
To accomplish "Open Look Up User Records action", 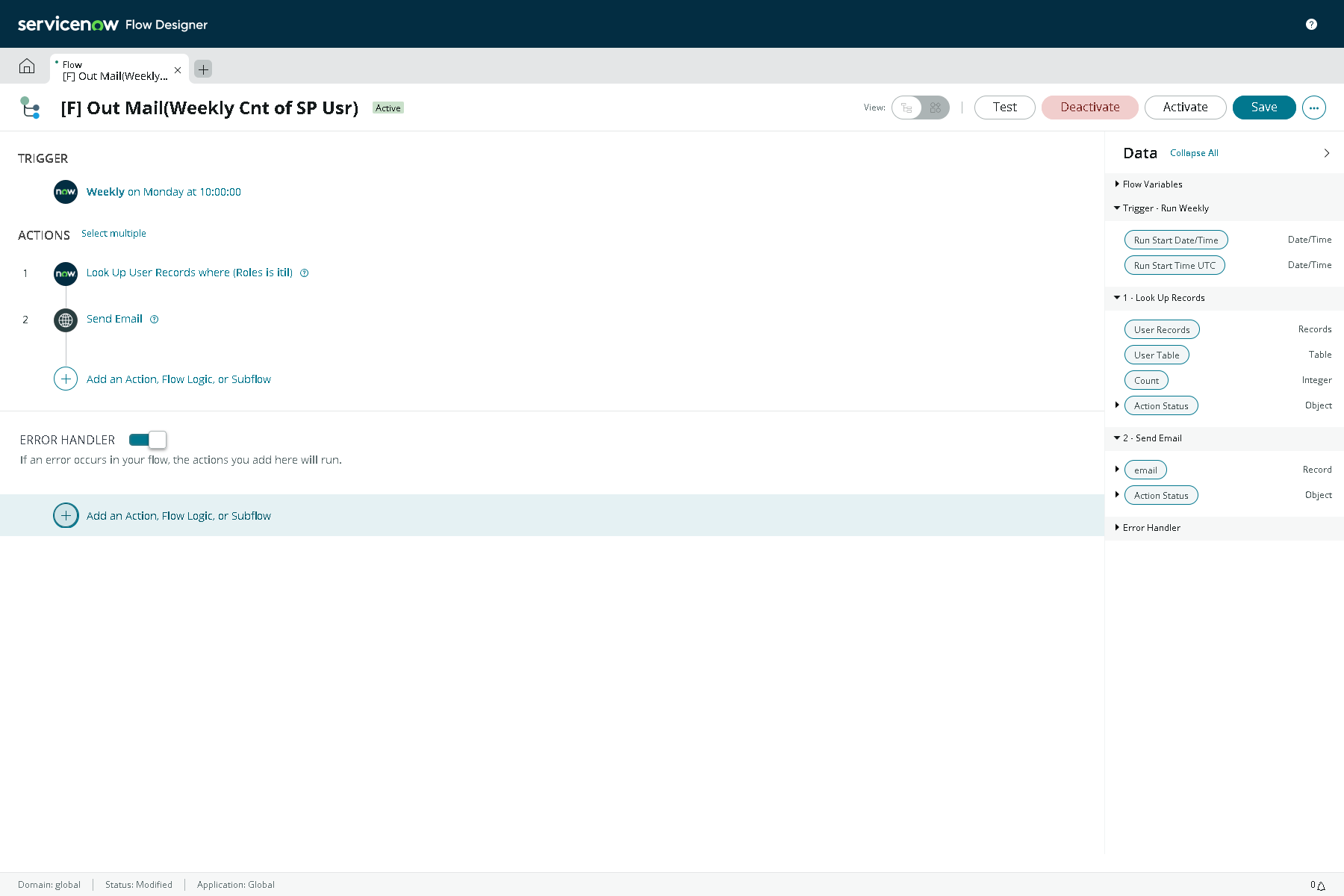I will click(190, 273).
